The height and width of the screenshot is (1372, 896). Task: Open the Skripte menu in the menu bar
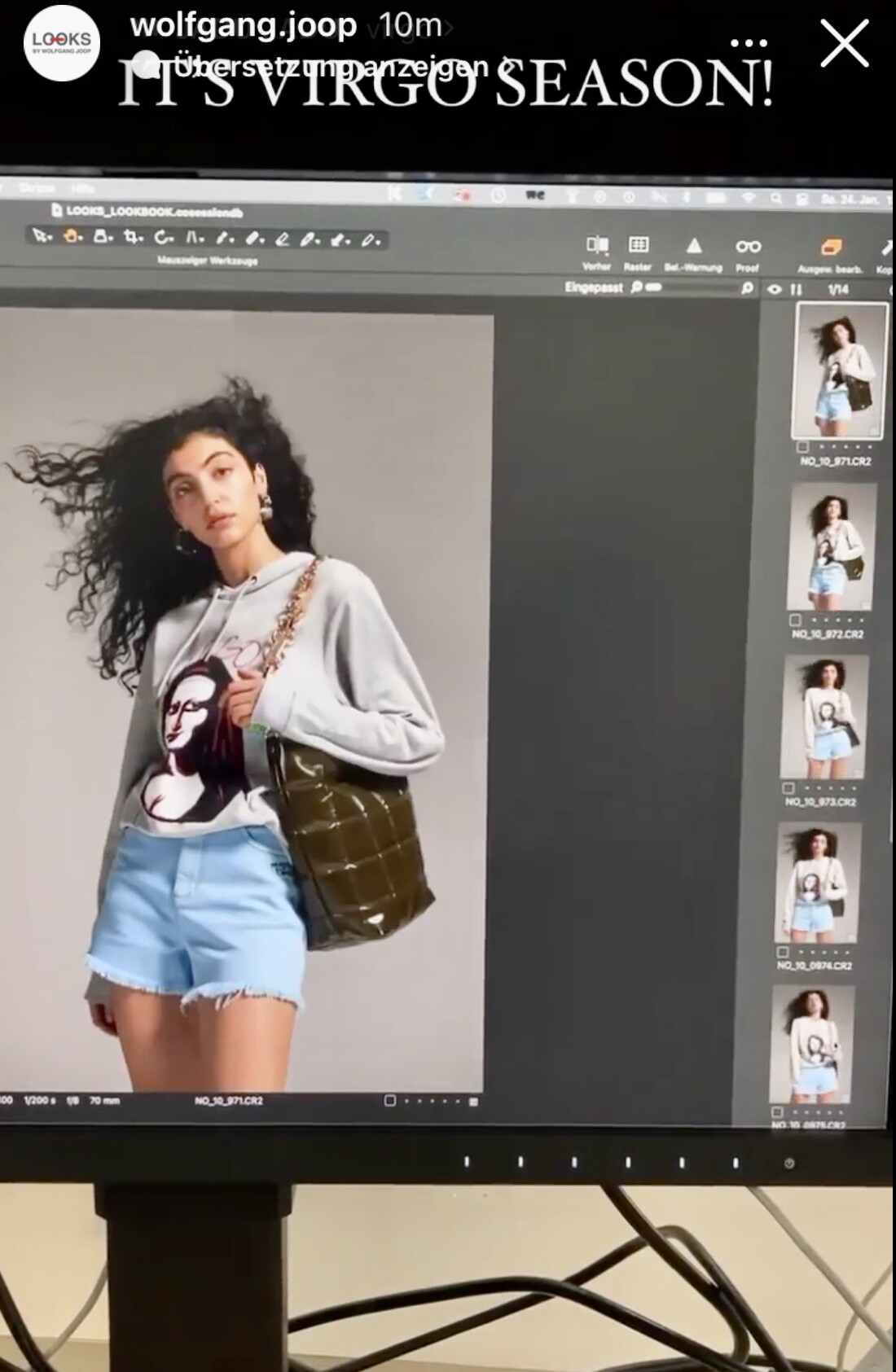36,188
